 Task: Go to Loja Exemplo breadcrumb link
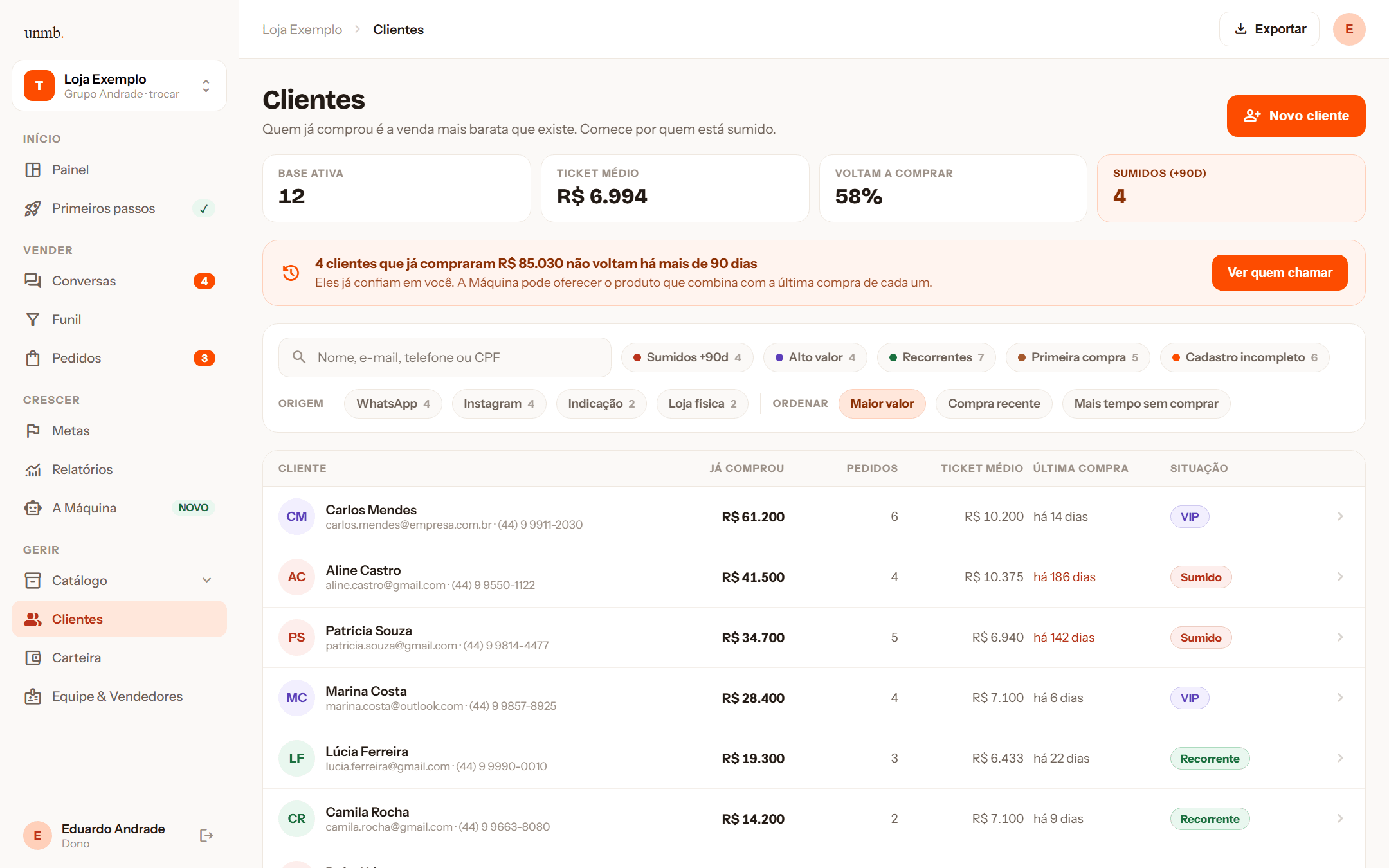[302, 30]
